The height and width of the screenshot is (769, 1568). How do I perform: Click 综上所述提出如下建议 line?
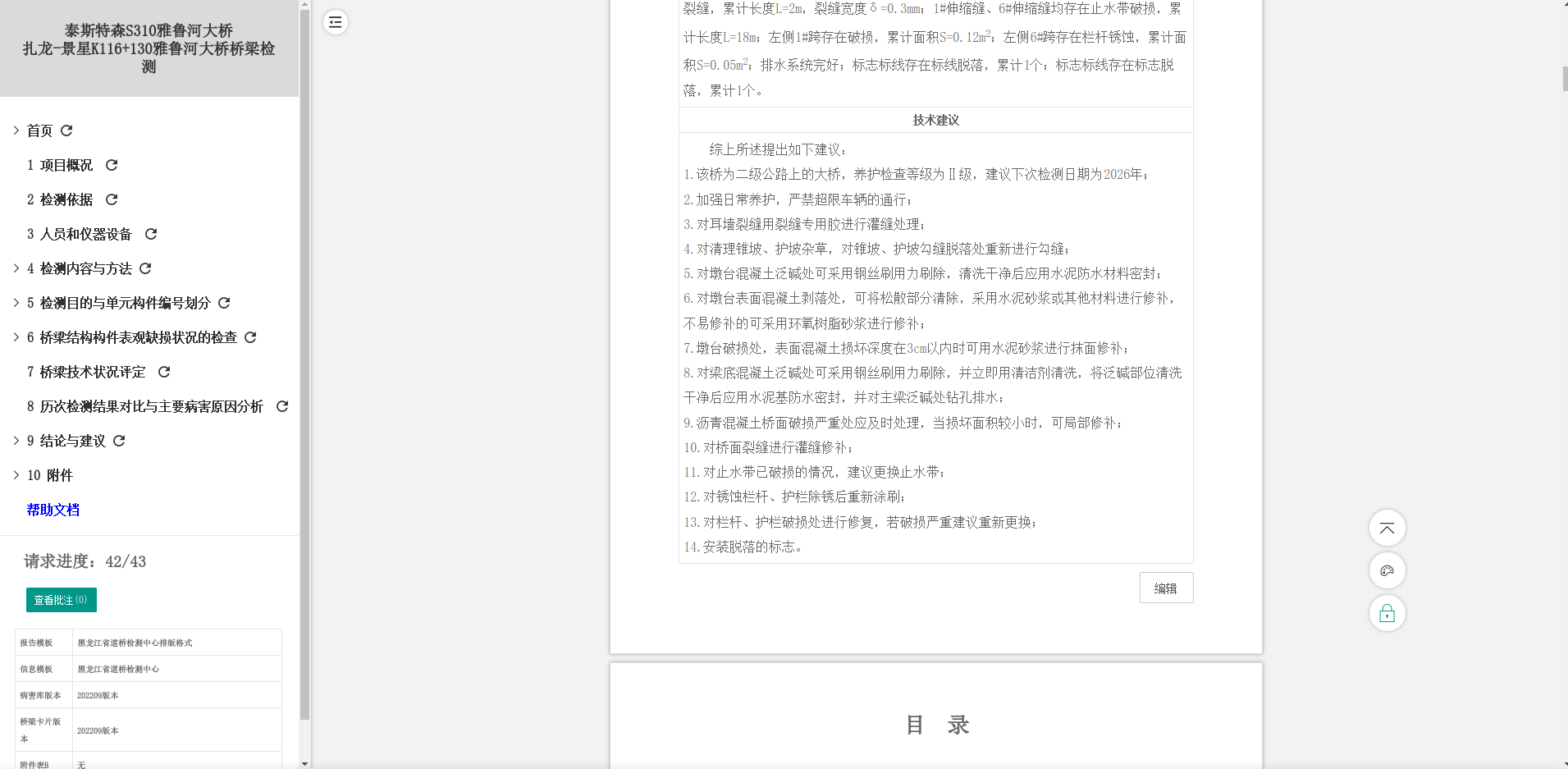[778, 149]
